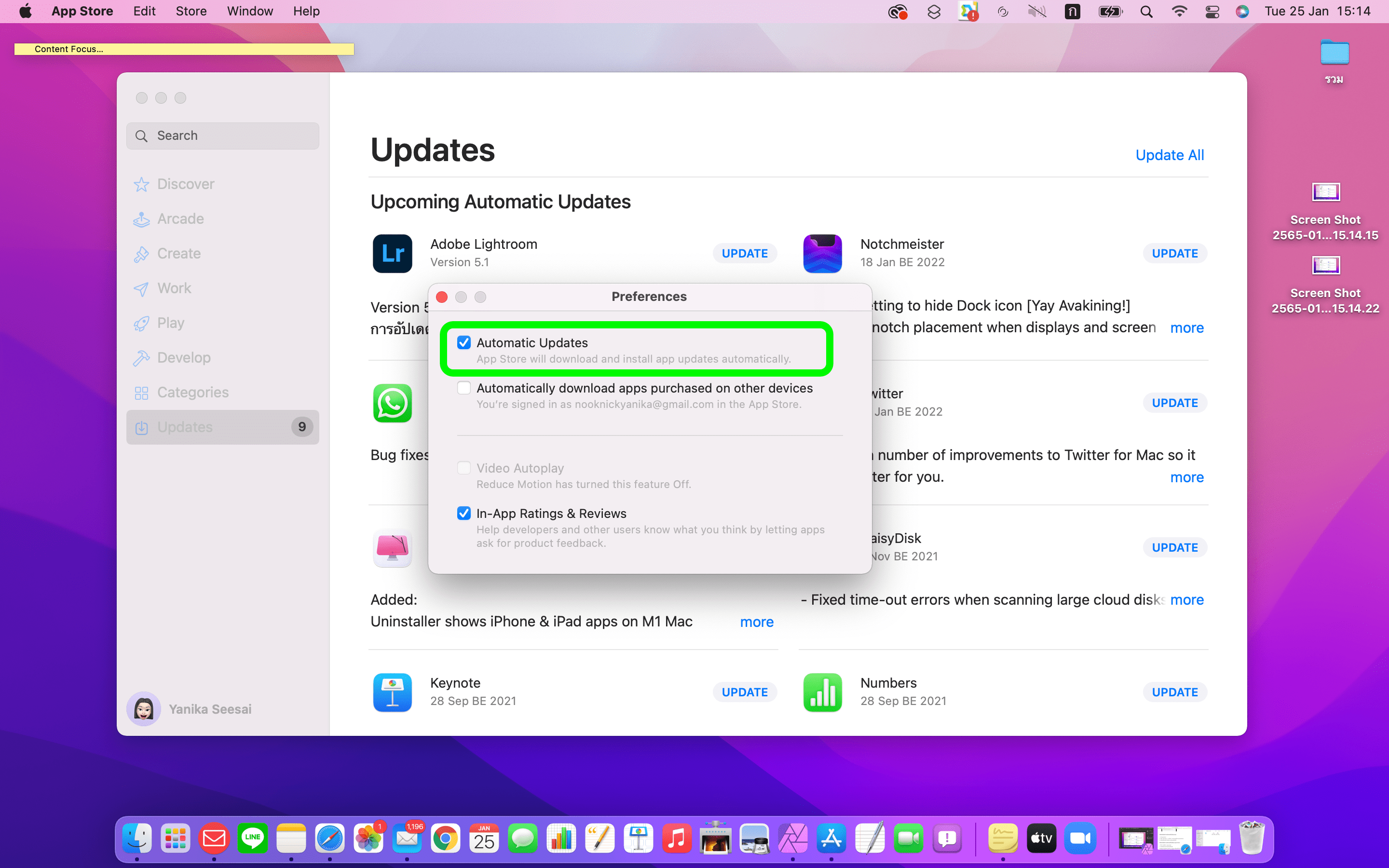Select Discover in the sidebar
This screenshot has height=868, width=1389.
pos(185,184)
